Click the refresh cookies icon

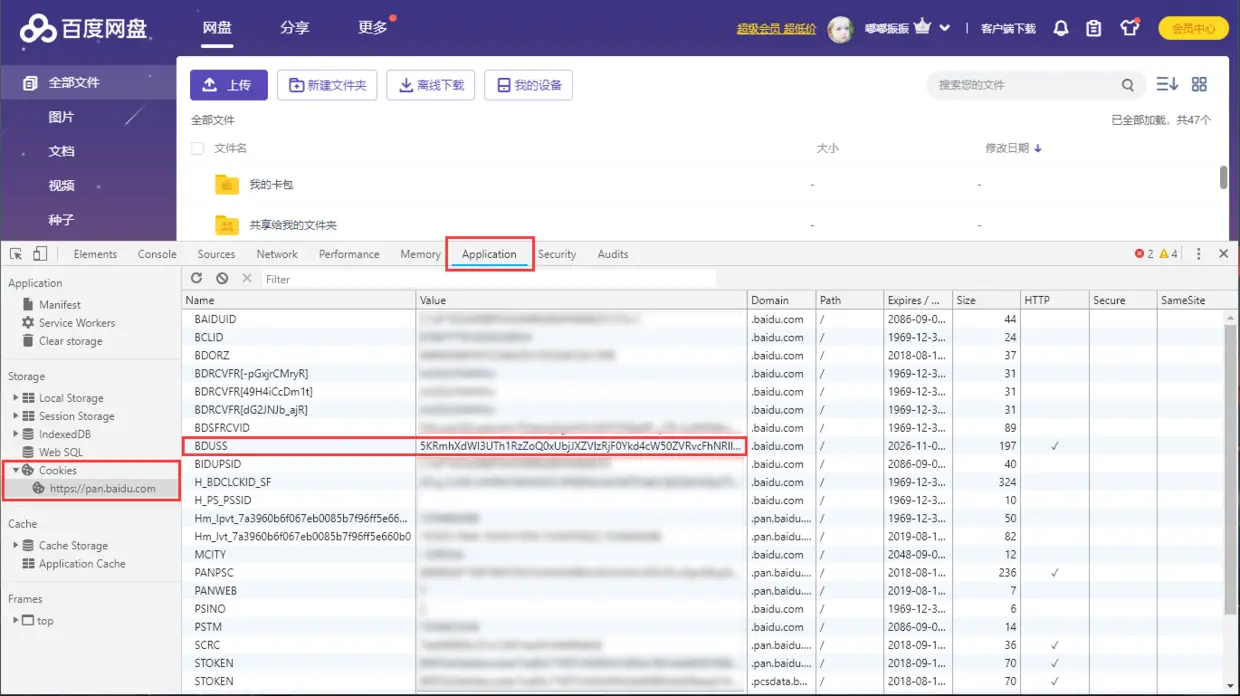coord(196,278)
